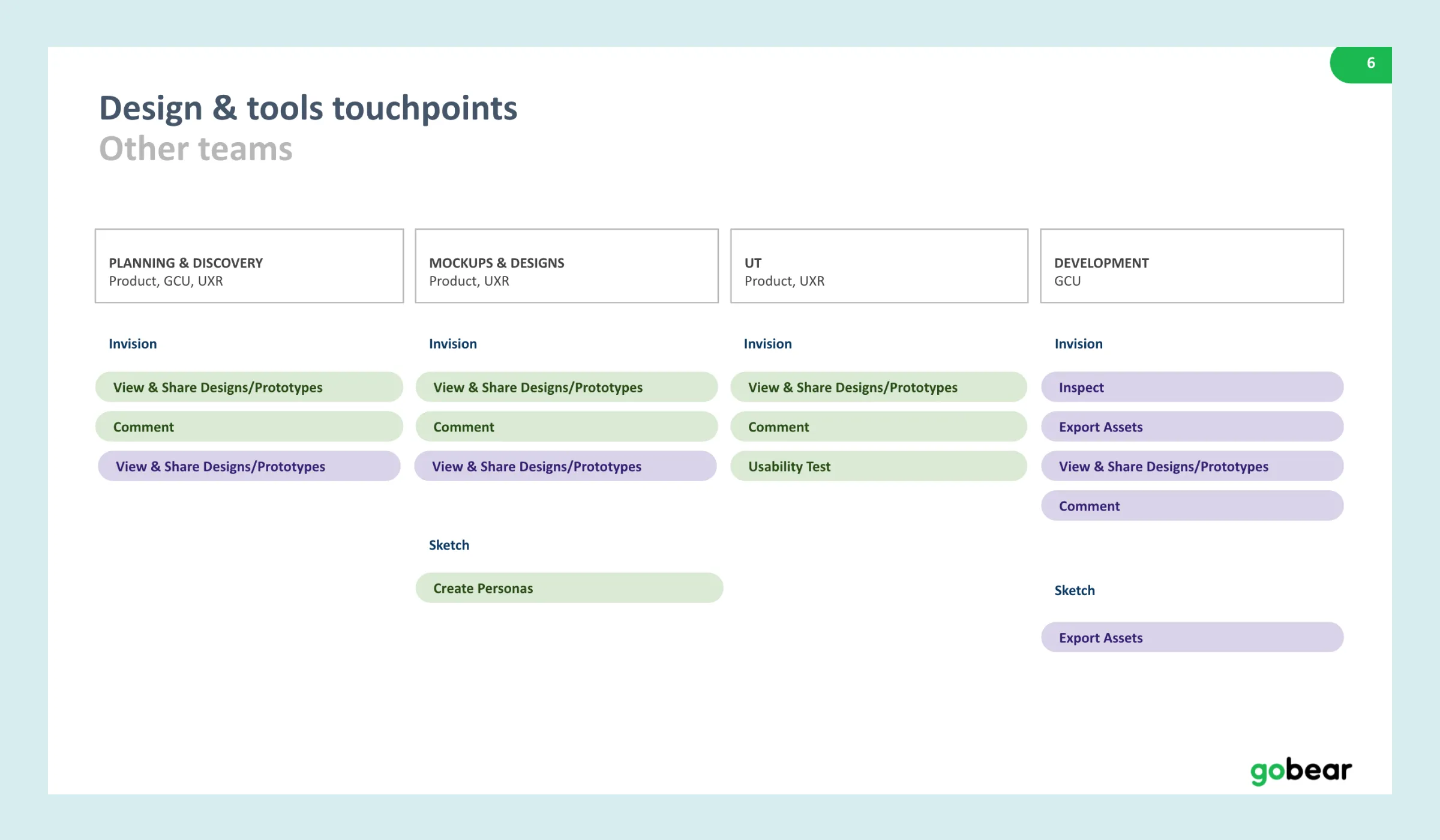Viewport: 1440px width, 840px height.
Task: Click "GCU" under Development
Action: 1067,281
